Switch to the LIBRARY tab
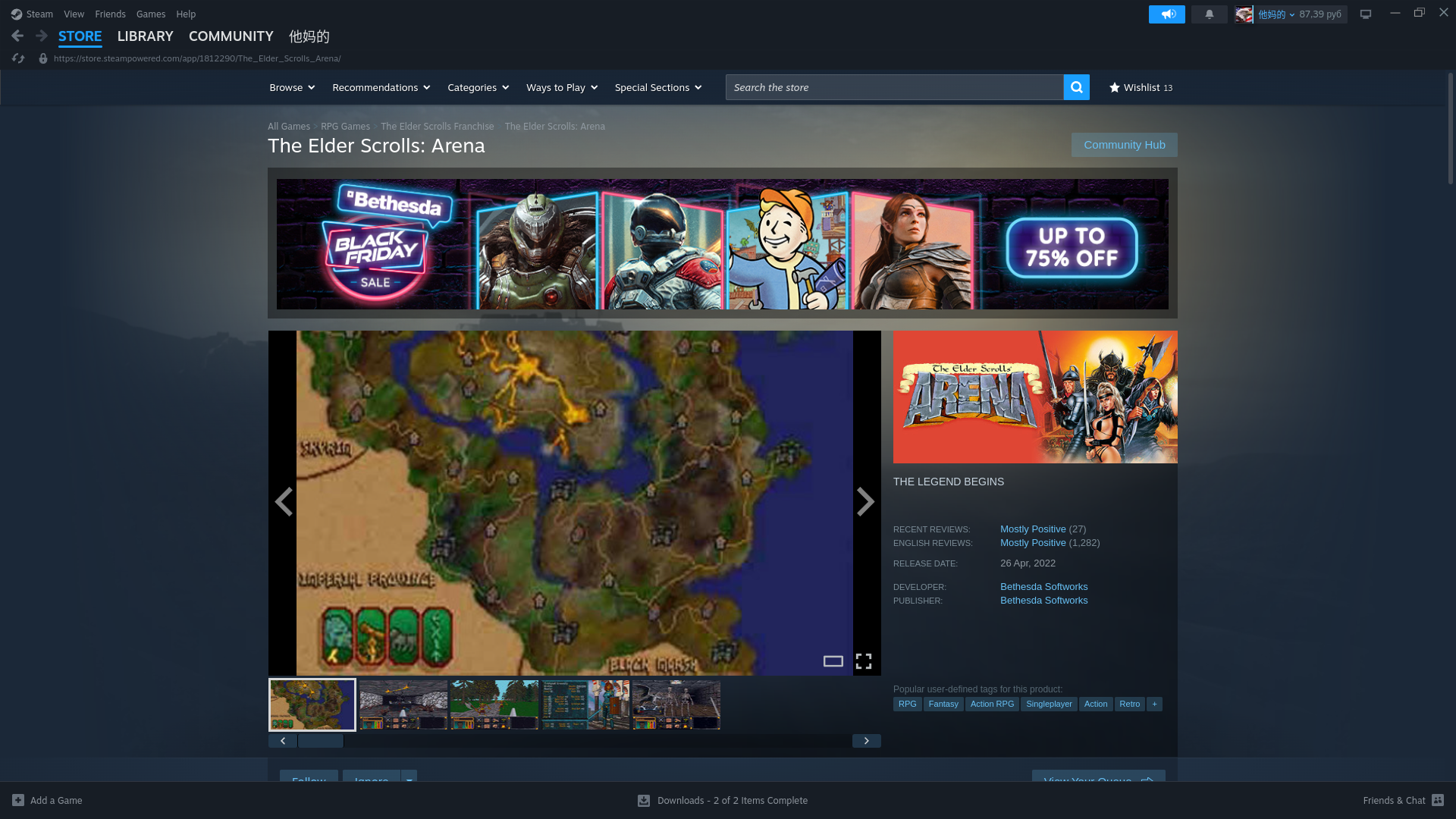Viewport: 1456px width, 819px height. point(145,36)
